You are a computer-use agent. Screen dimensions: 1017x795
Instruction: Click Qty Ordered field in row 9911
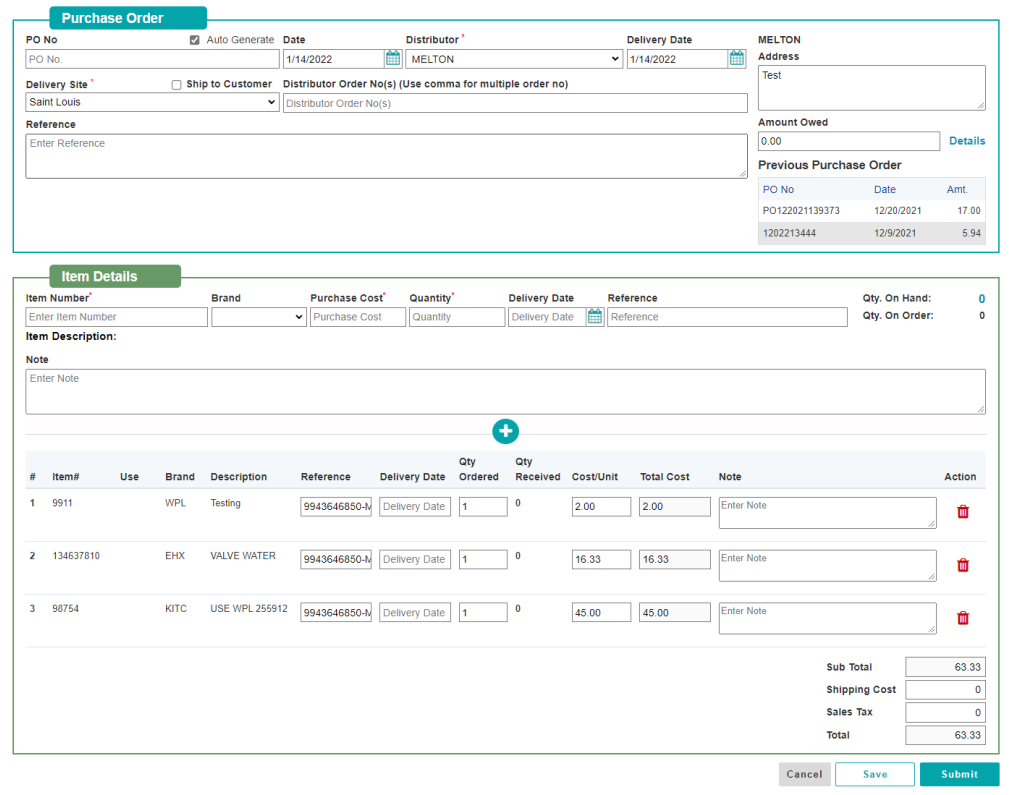(483, 506)
